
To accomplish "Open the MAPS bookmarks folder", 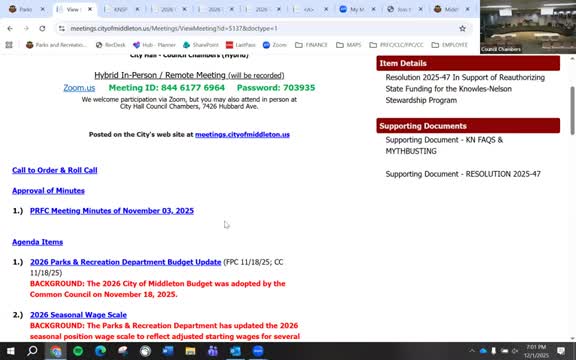I will [x=349, y=45].
